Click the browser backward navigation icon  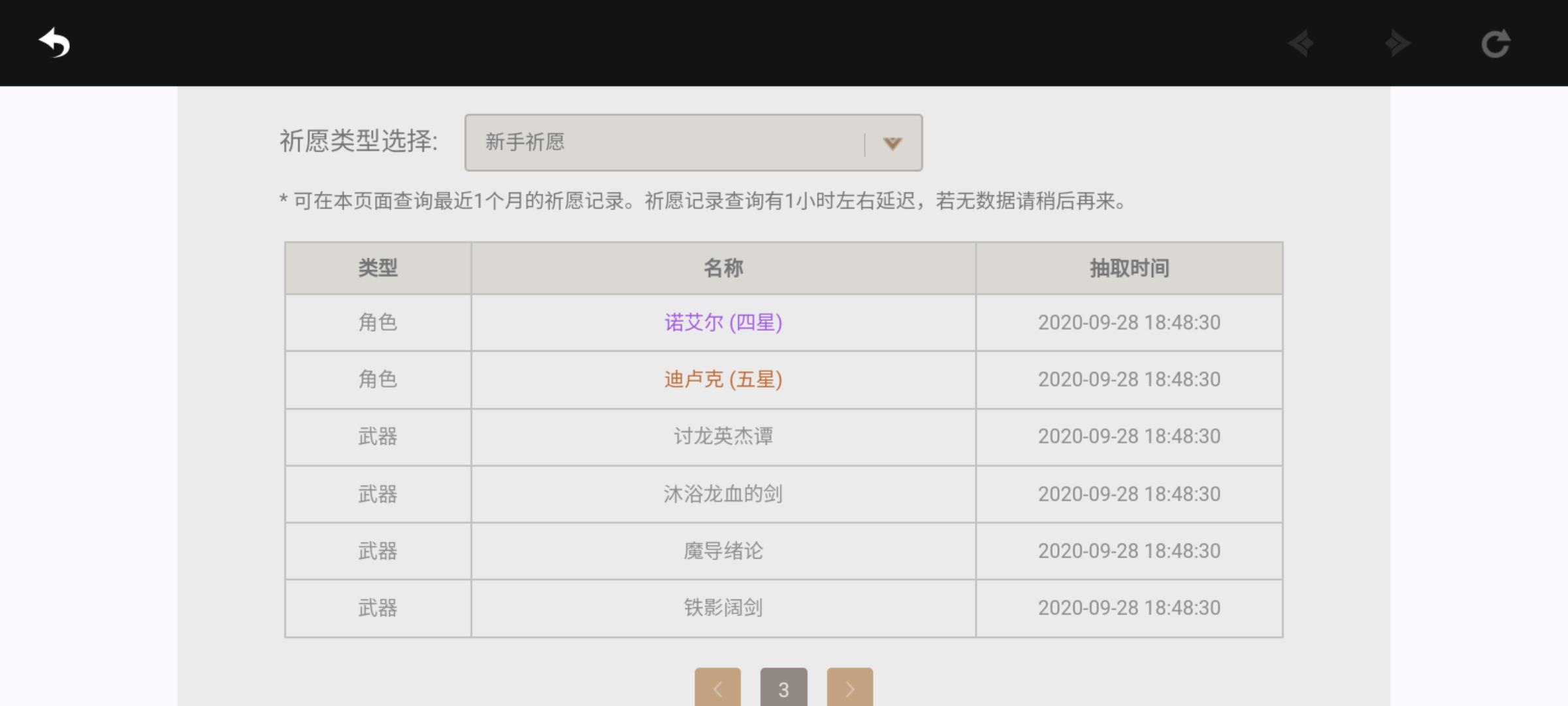(x=1301, y=44)
